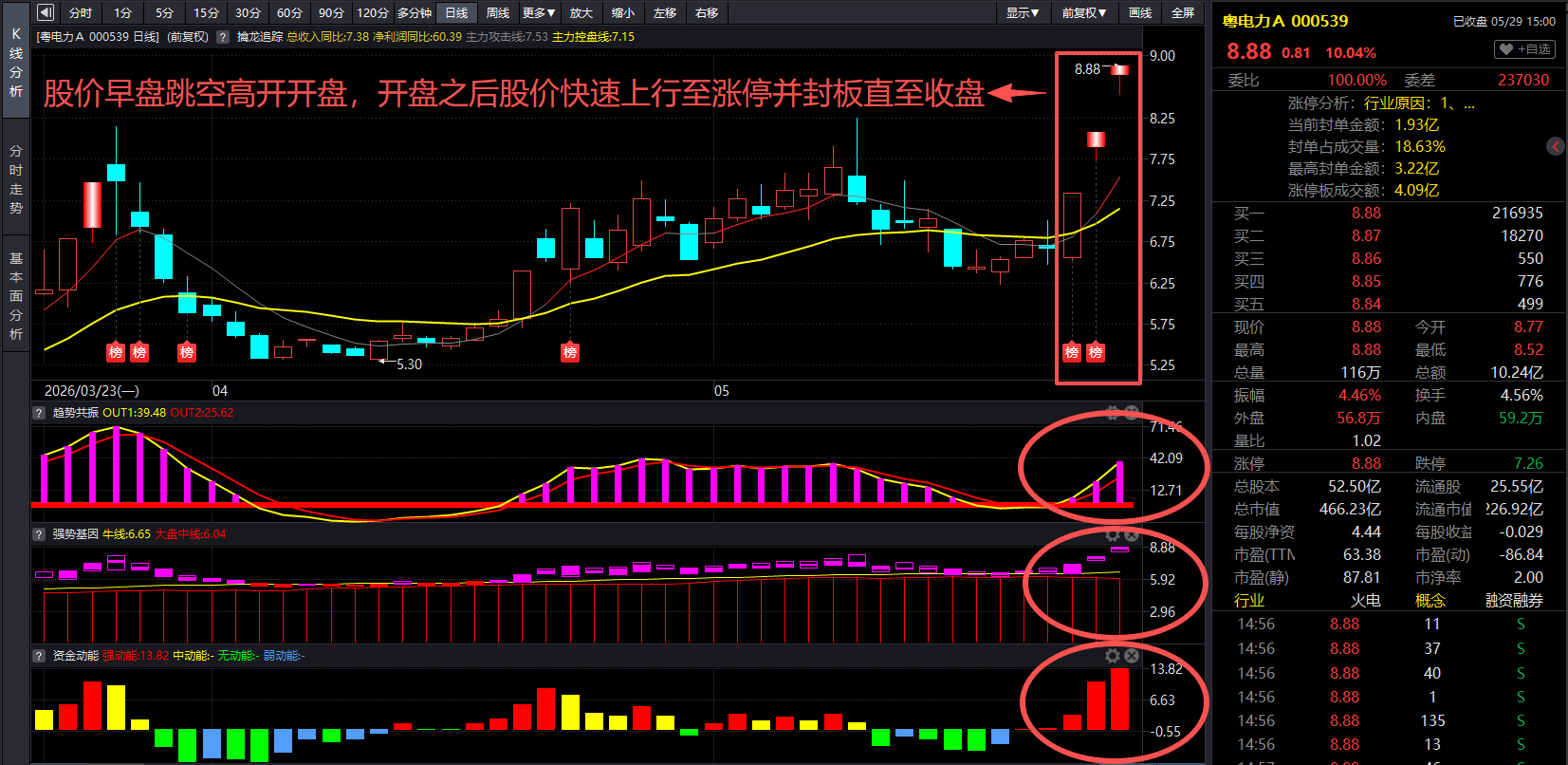Click the red collapse arrow on quote panel
The image size is (1568, 765).
click(x=1556, y=146)
